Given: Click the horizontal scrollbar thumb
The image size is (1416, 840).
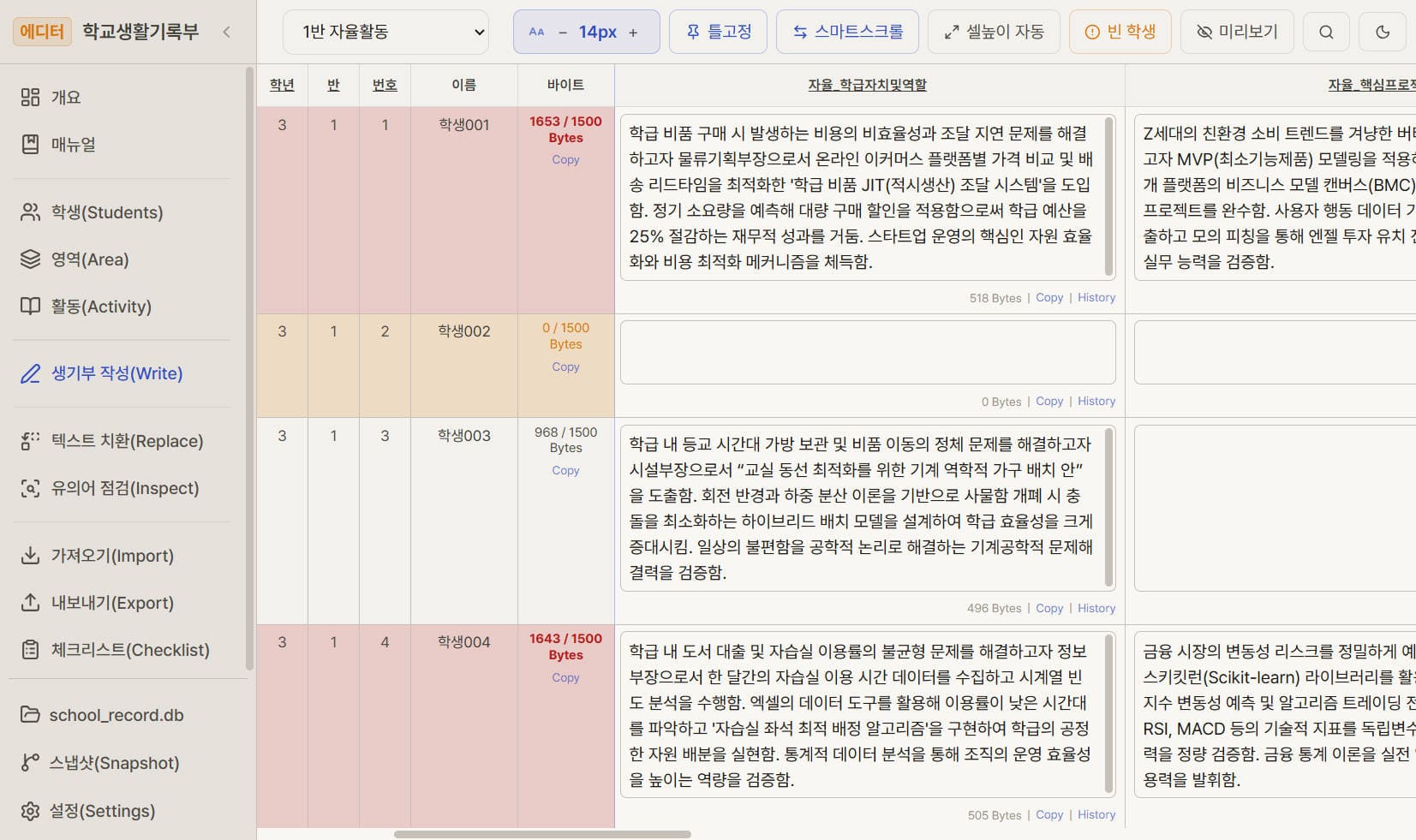Looking at the screenshot, I should click(x=542, y=834).
